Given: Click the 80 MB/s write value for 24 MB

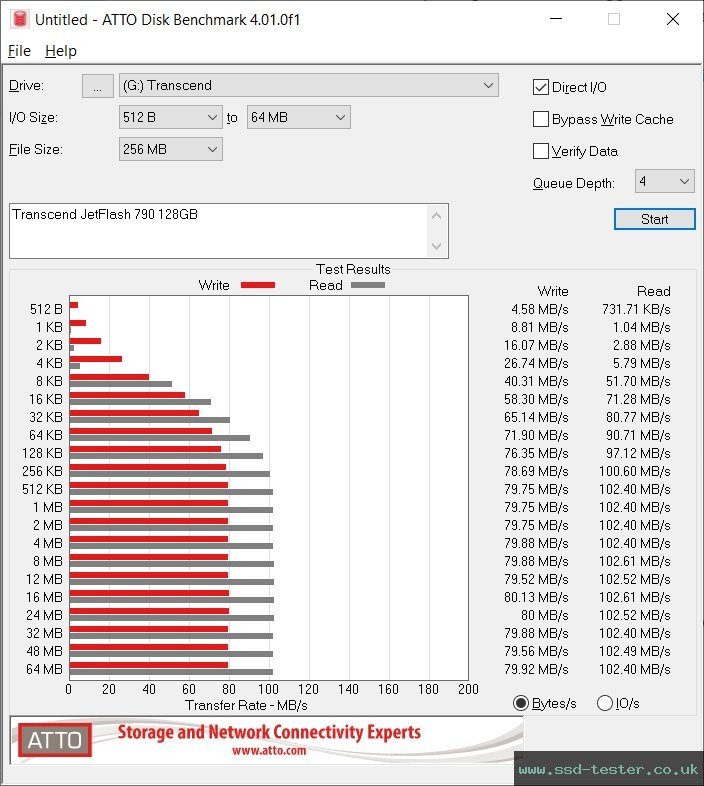Looking at the screenshot, I should [545, 615].
